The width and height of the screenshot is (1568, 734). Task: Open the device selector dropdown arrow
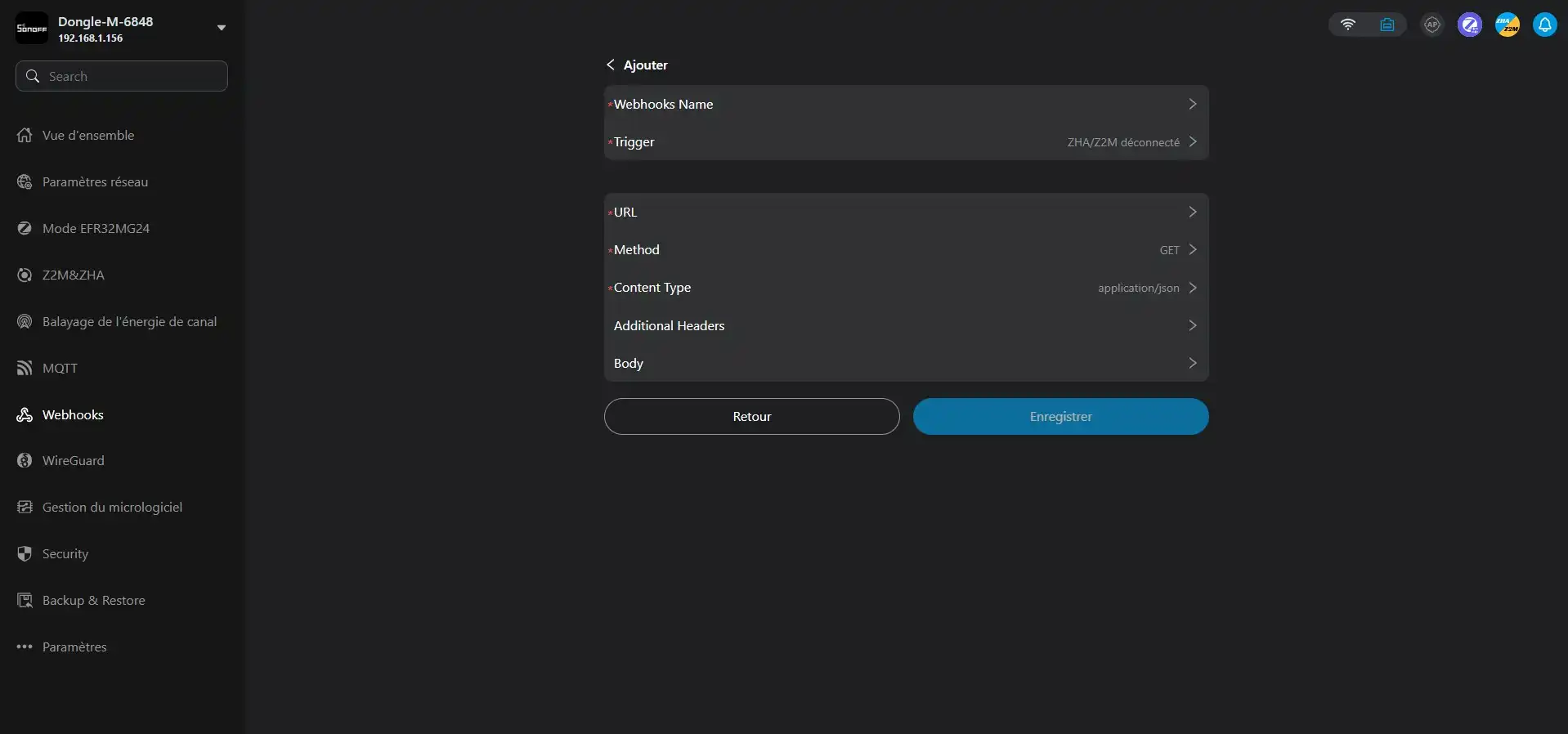click(x=221, y=28)
